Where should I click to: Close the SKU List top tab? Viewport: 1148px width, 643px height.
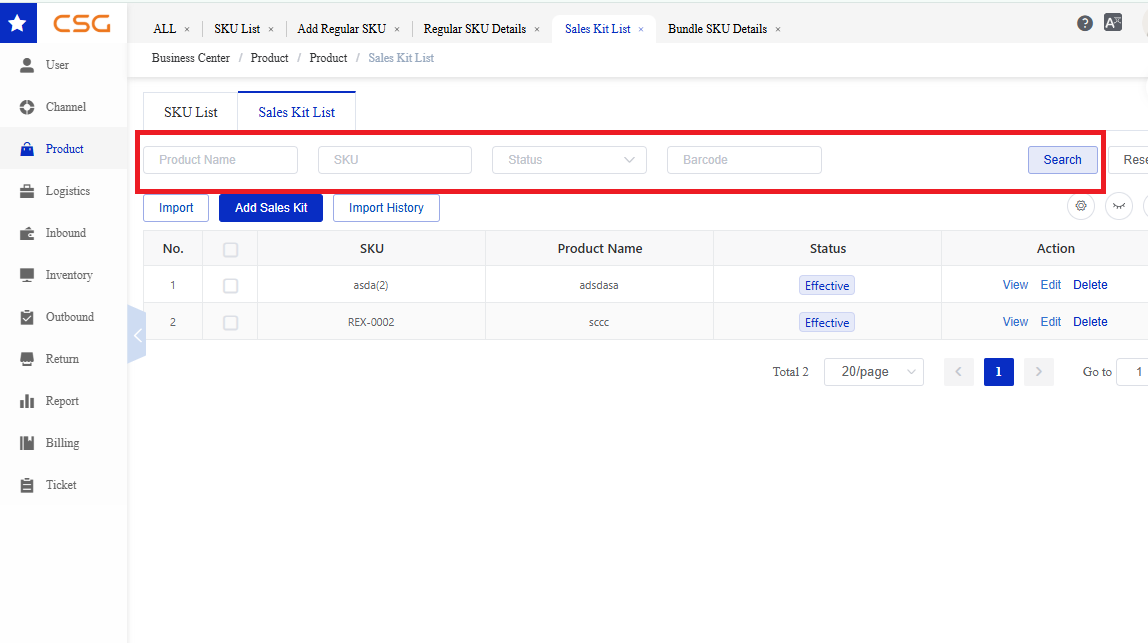[x=271, y=29]
